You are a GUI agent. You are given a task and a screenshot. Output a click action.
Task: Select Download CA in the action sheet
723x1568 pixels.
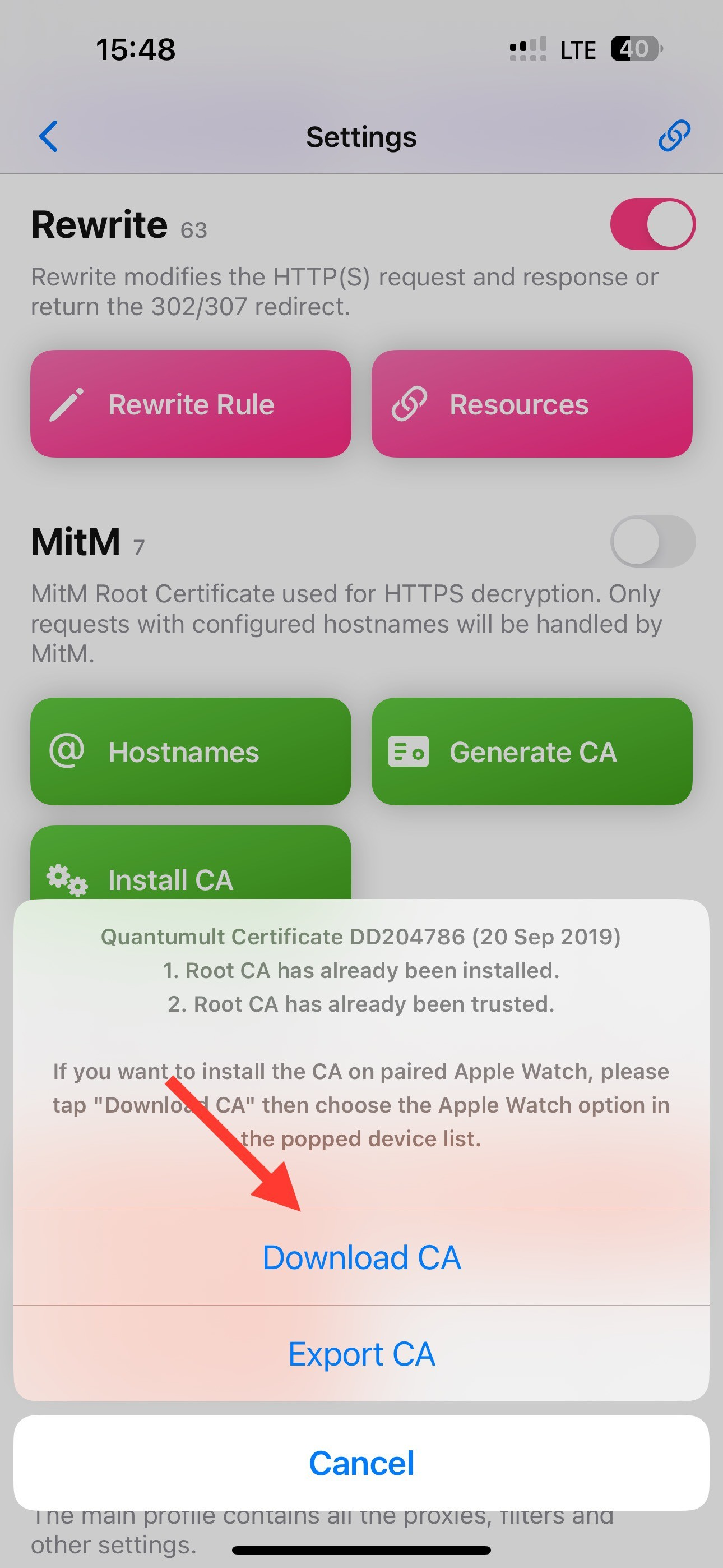pos(361,1257)
